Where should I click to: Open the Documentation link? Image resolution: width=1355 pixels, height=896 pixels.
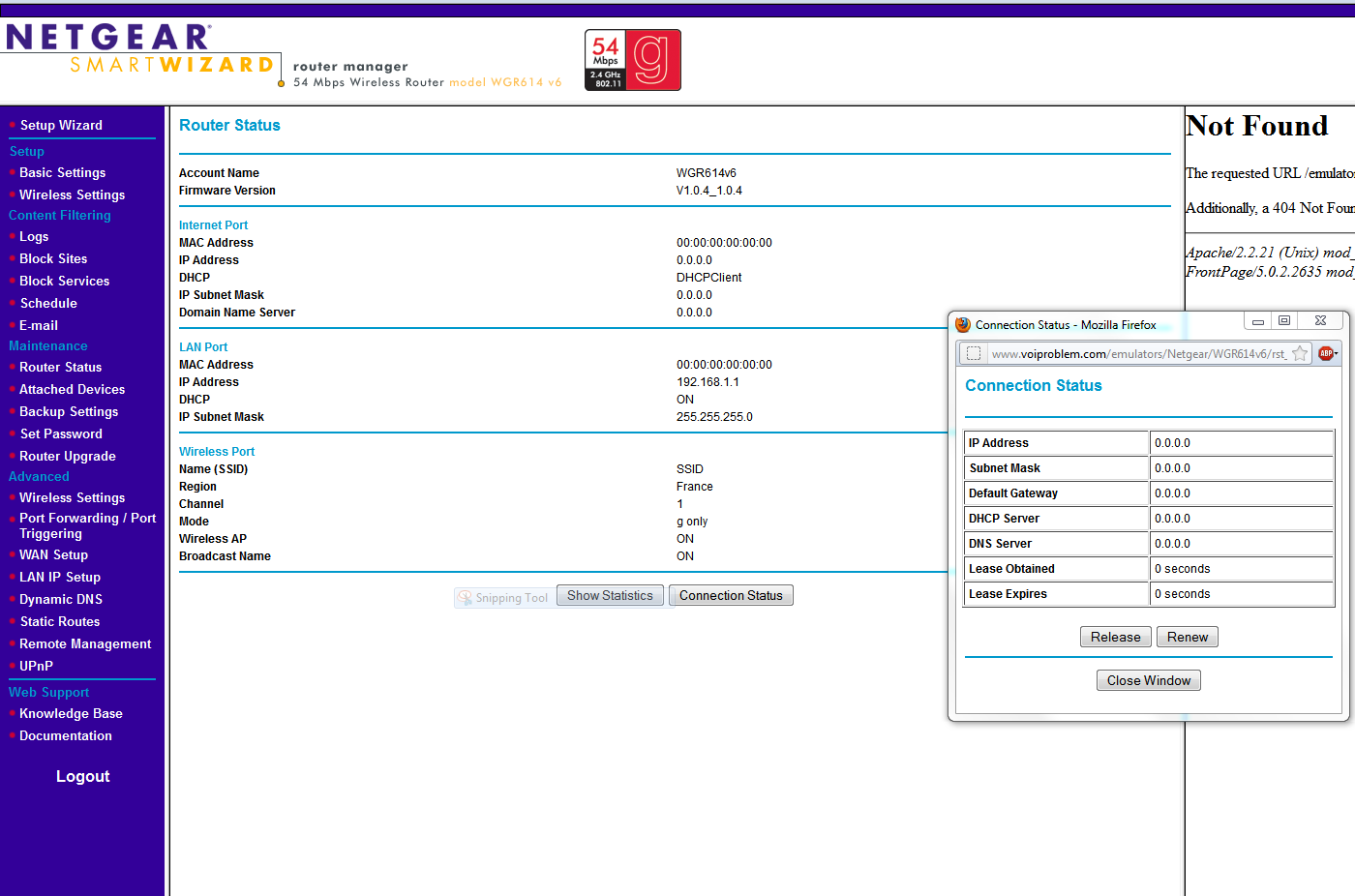[66, 736]
